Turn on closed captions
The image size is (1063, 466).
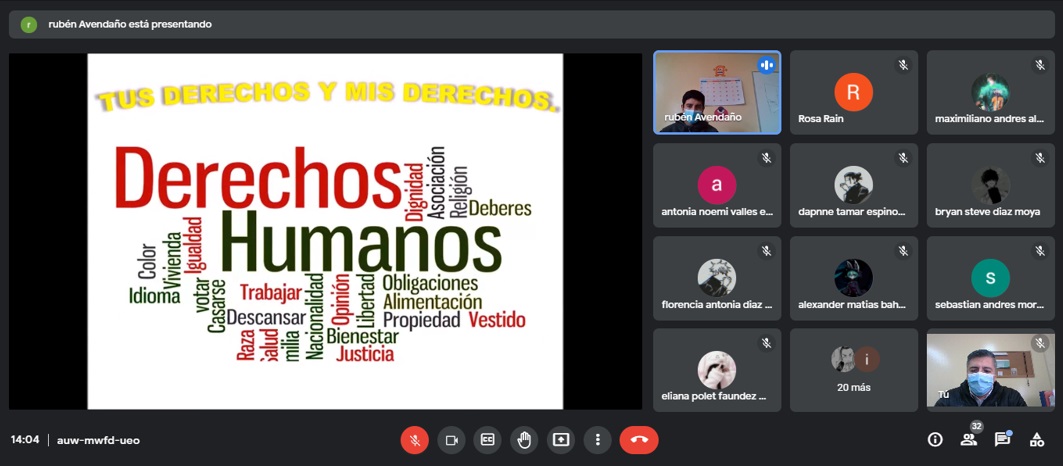(x=488, y=440)
